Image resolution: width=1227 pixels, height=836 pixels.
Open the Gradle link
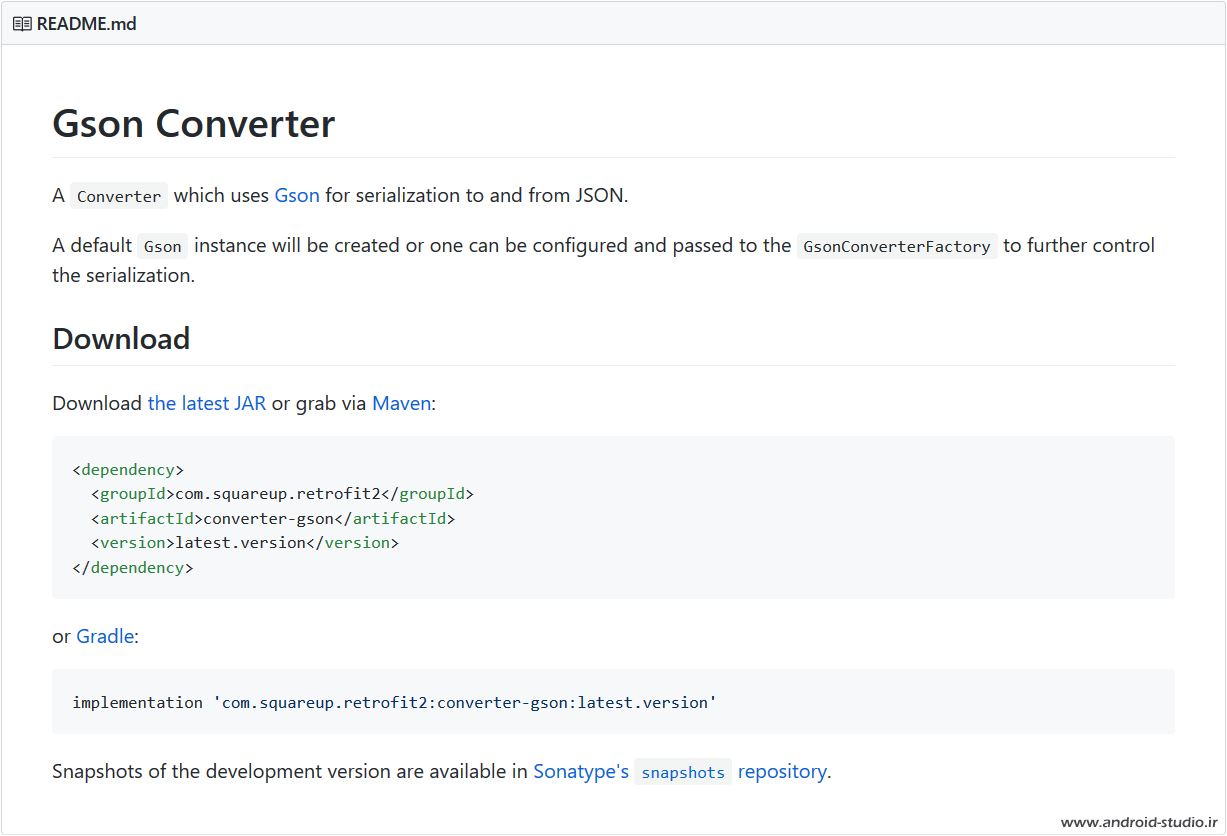pos(105,636)
